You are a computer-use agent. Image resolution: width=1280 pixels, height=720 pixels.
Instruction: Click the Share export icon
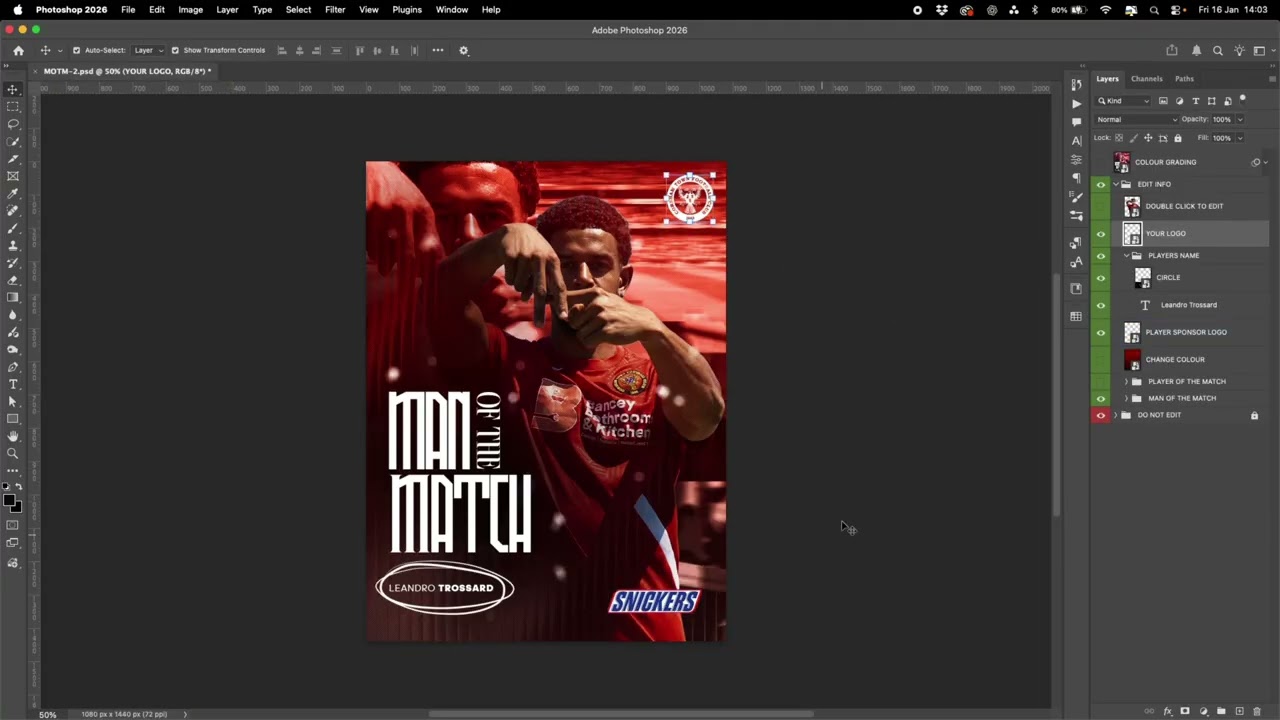tap(1172, 50)
